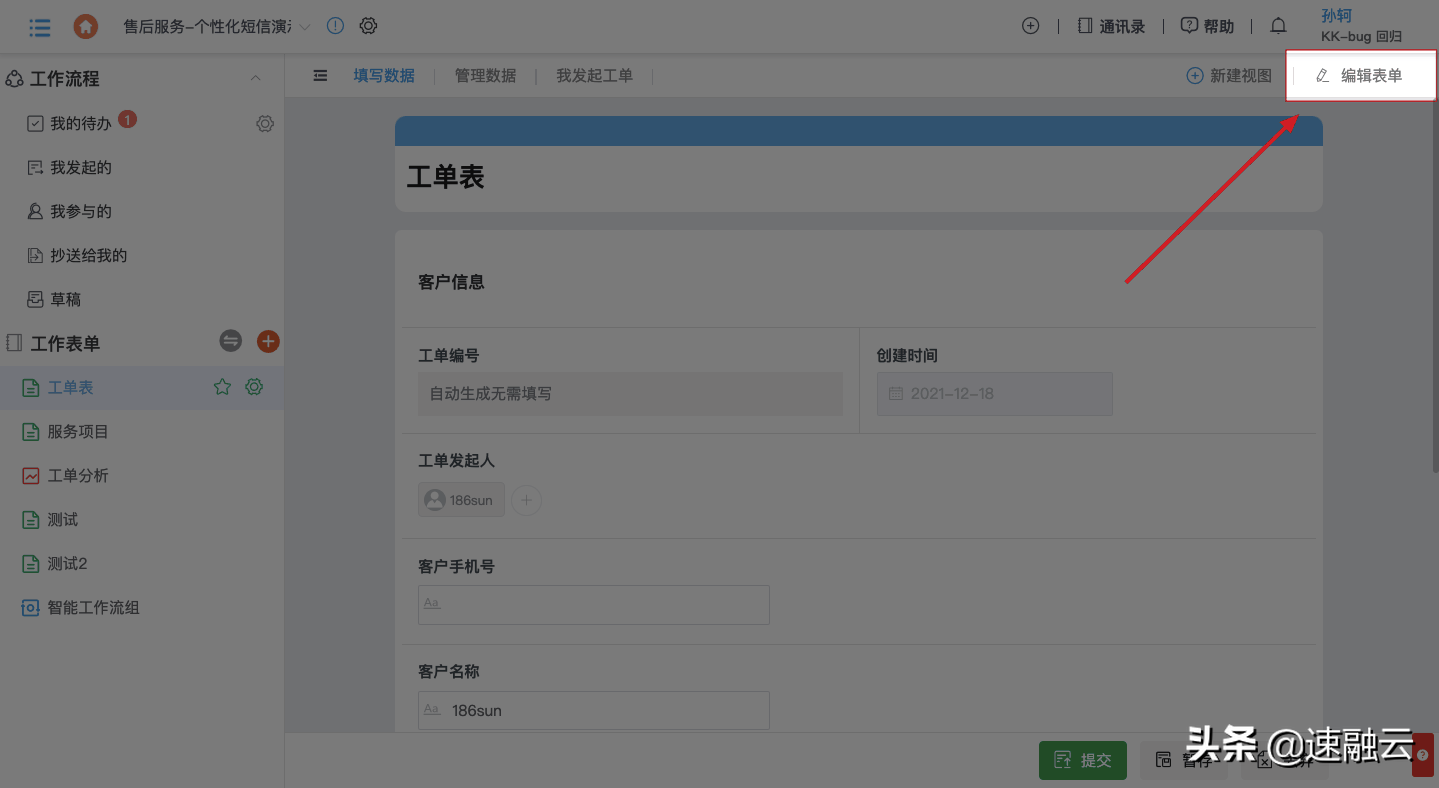Open 创建时间 date field

995,394
